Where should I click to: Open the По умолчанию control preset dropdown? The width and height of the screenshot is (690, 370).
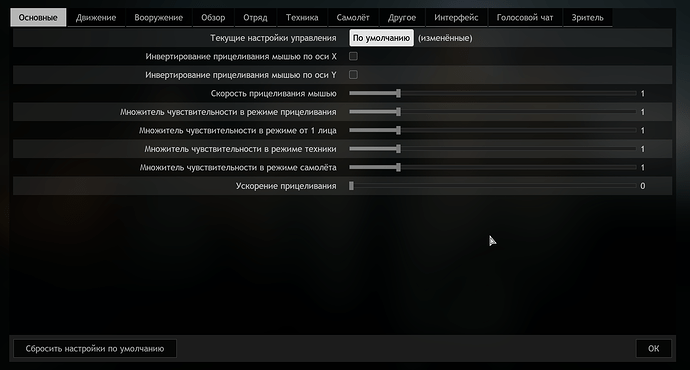(x=382, y=38)
